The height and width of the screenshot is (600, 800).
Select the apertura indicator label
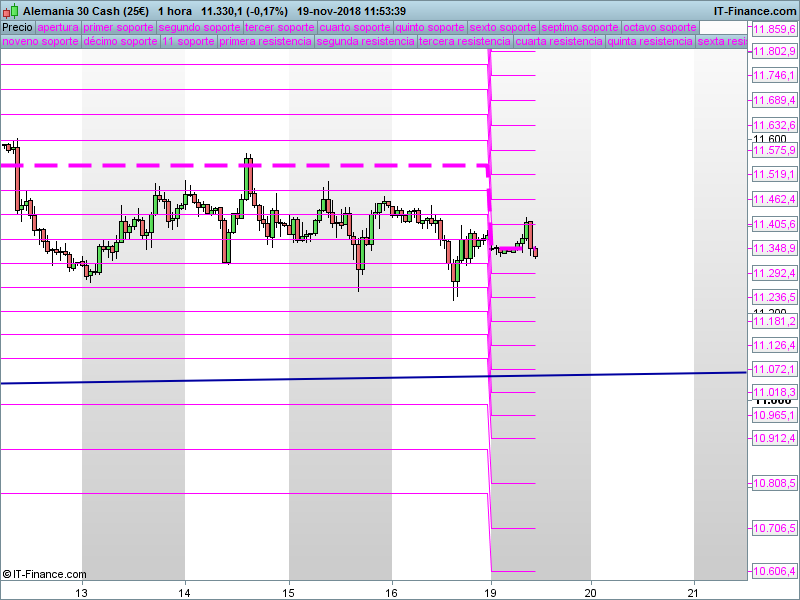pyautogui.click(x=58, y=27)
